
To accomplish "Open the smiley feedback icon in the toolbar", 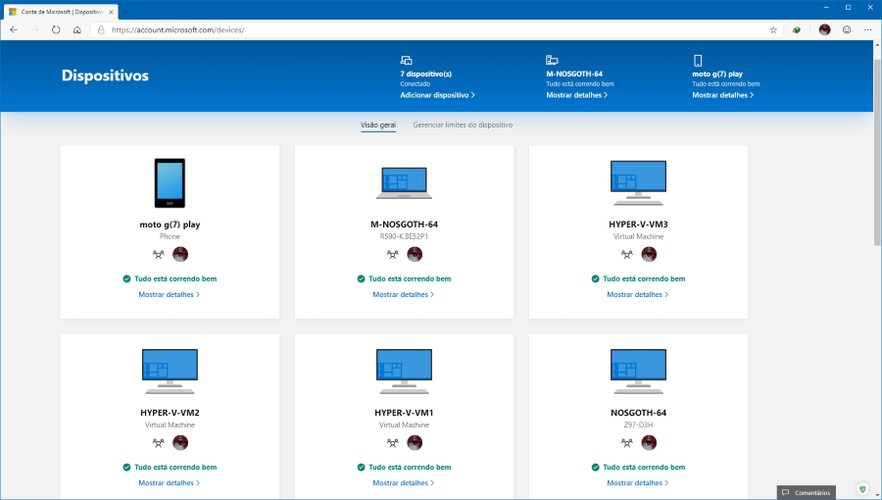I will click(x=847, y=30).
